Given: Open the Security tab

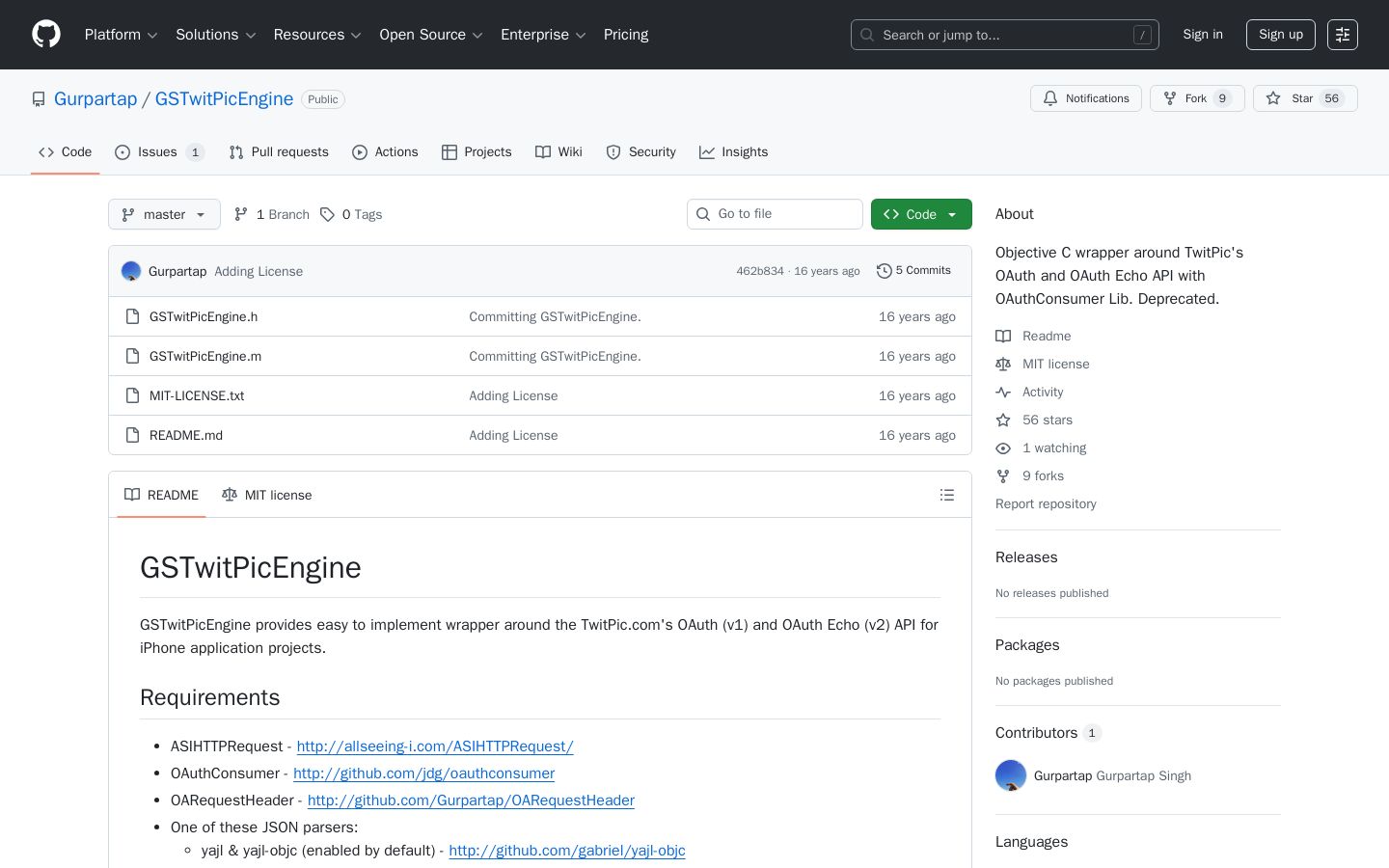Looking at the screenshot, I should 641,152.
